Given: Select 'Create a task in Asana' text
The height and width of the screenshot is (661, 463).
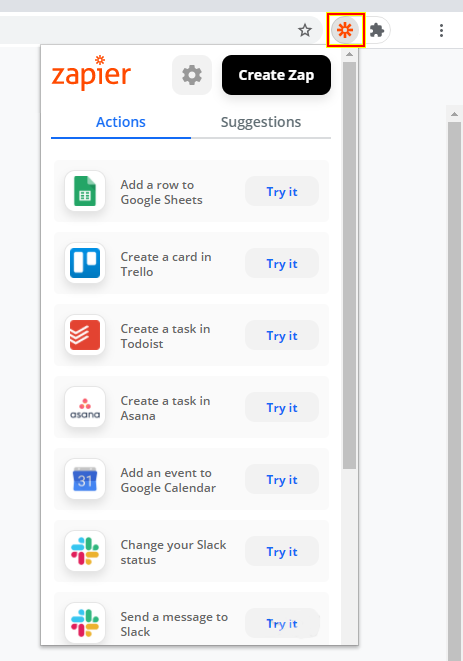Looking at the screenshot, I should (x=165, y=408).
